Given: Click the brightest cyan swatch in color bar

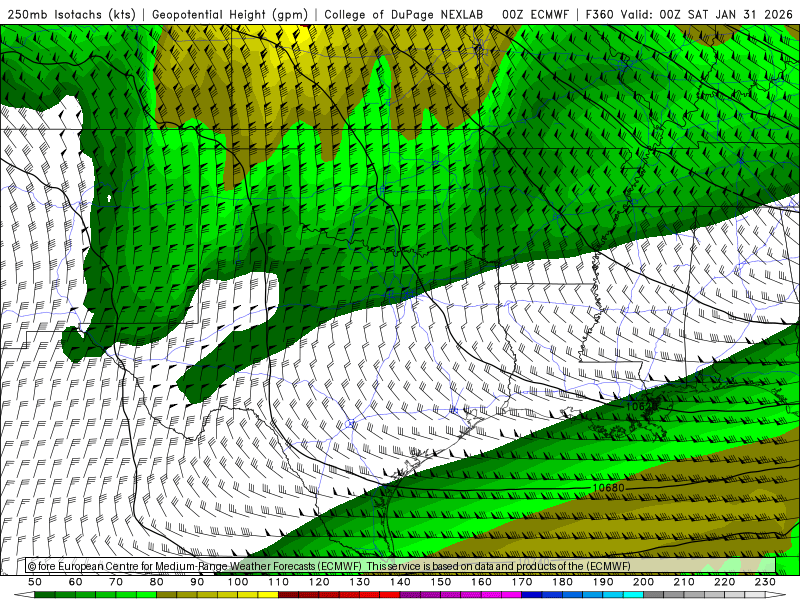Looking at the screenshot, I should (633, 595).
